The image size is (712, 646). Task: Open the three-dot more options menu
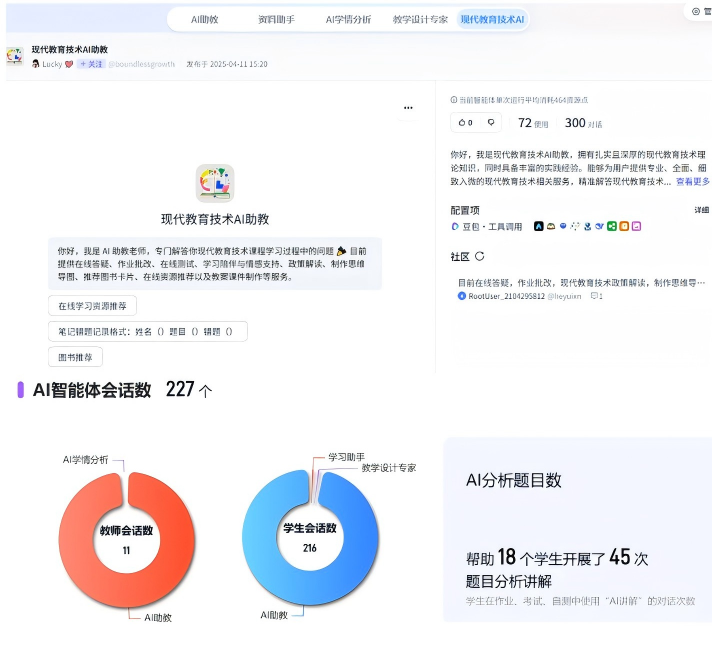pyautogui.click(x=408, y=107)
